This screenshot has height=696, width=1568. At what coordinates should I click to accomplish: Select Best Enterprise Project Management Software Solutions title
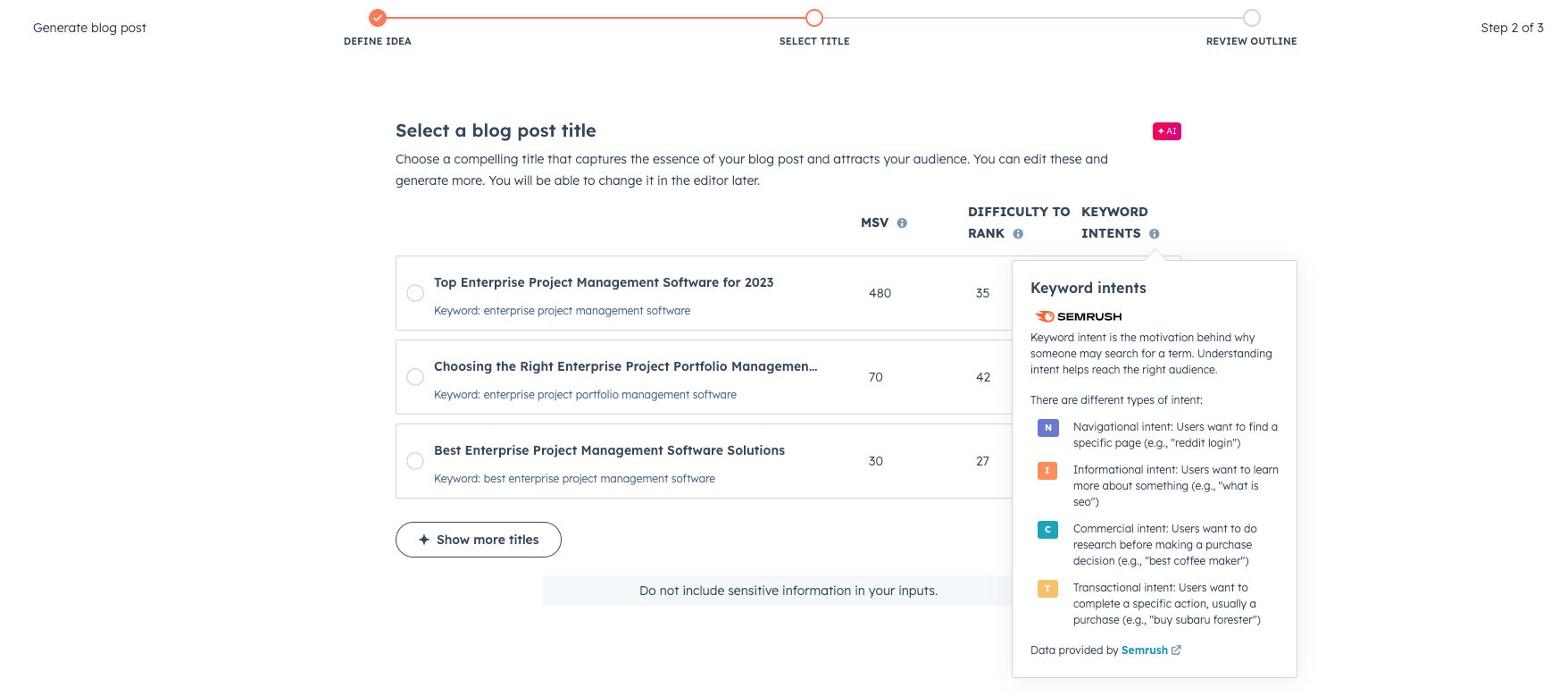tap(415, 461)
